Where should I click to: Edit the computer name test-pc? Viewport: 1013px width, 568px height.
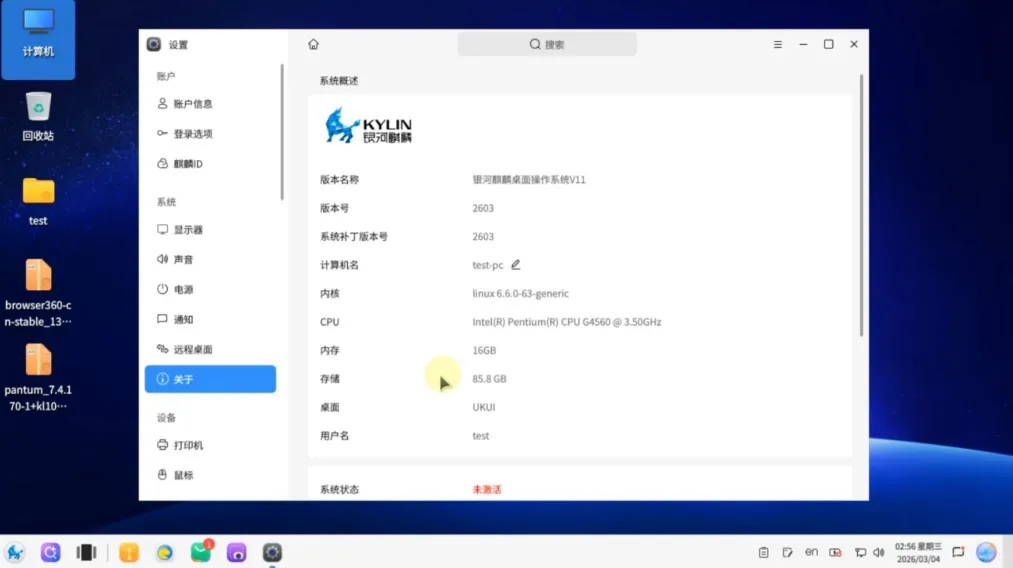516,264
